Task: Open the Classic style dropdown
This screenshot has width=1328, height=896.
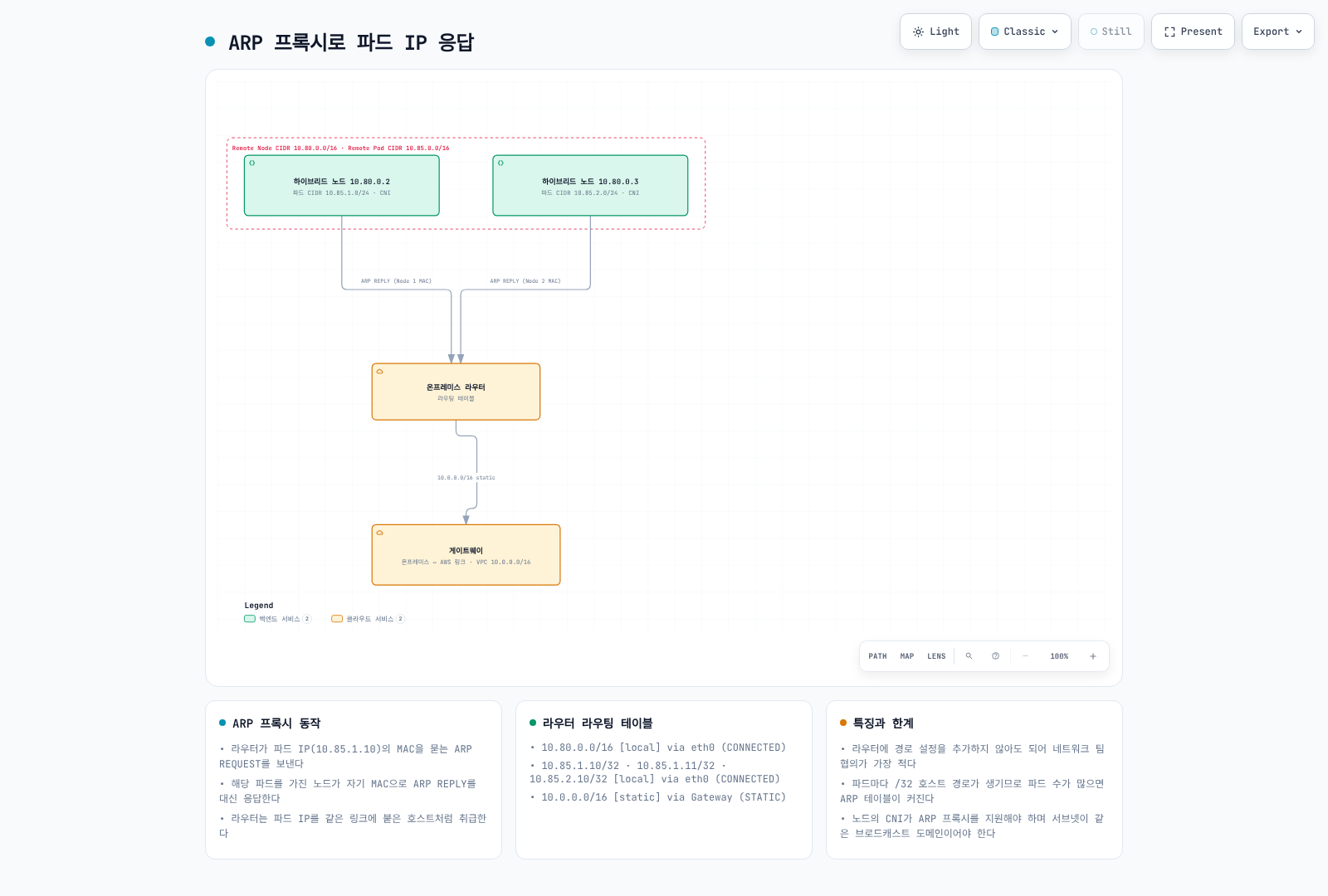Action: coord(1024,32)
